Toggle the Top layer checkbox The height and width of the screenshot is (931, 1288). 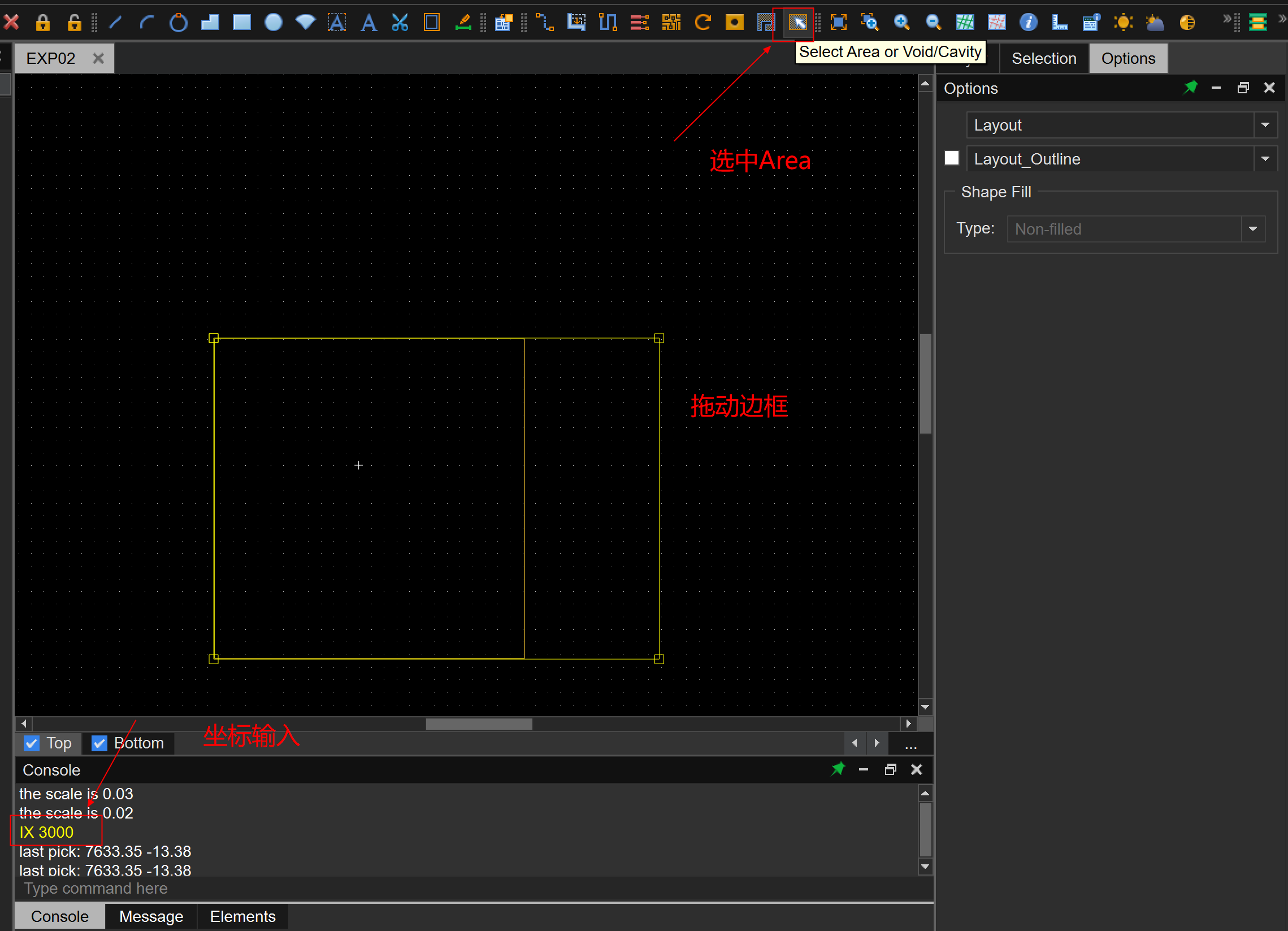(32, 743)
